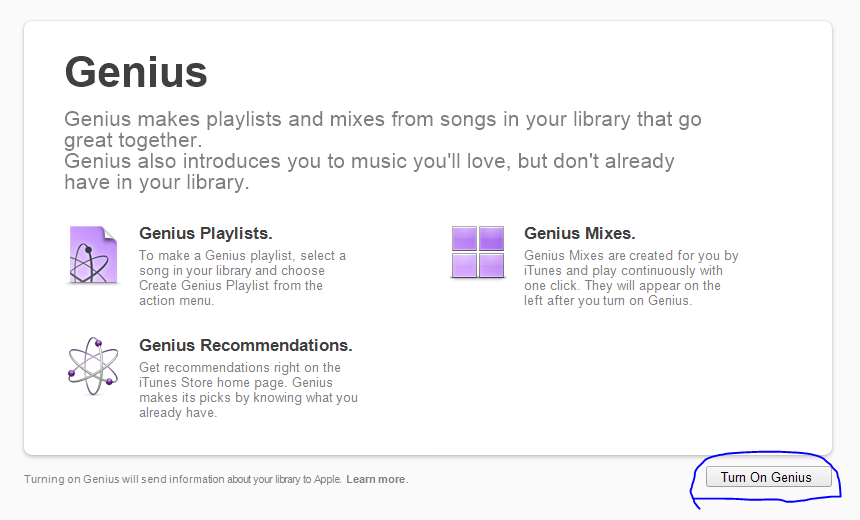Click the Genius Recommendations description paragraph
Viewport: 860px width, 520px height.
point(248,390)
